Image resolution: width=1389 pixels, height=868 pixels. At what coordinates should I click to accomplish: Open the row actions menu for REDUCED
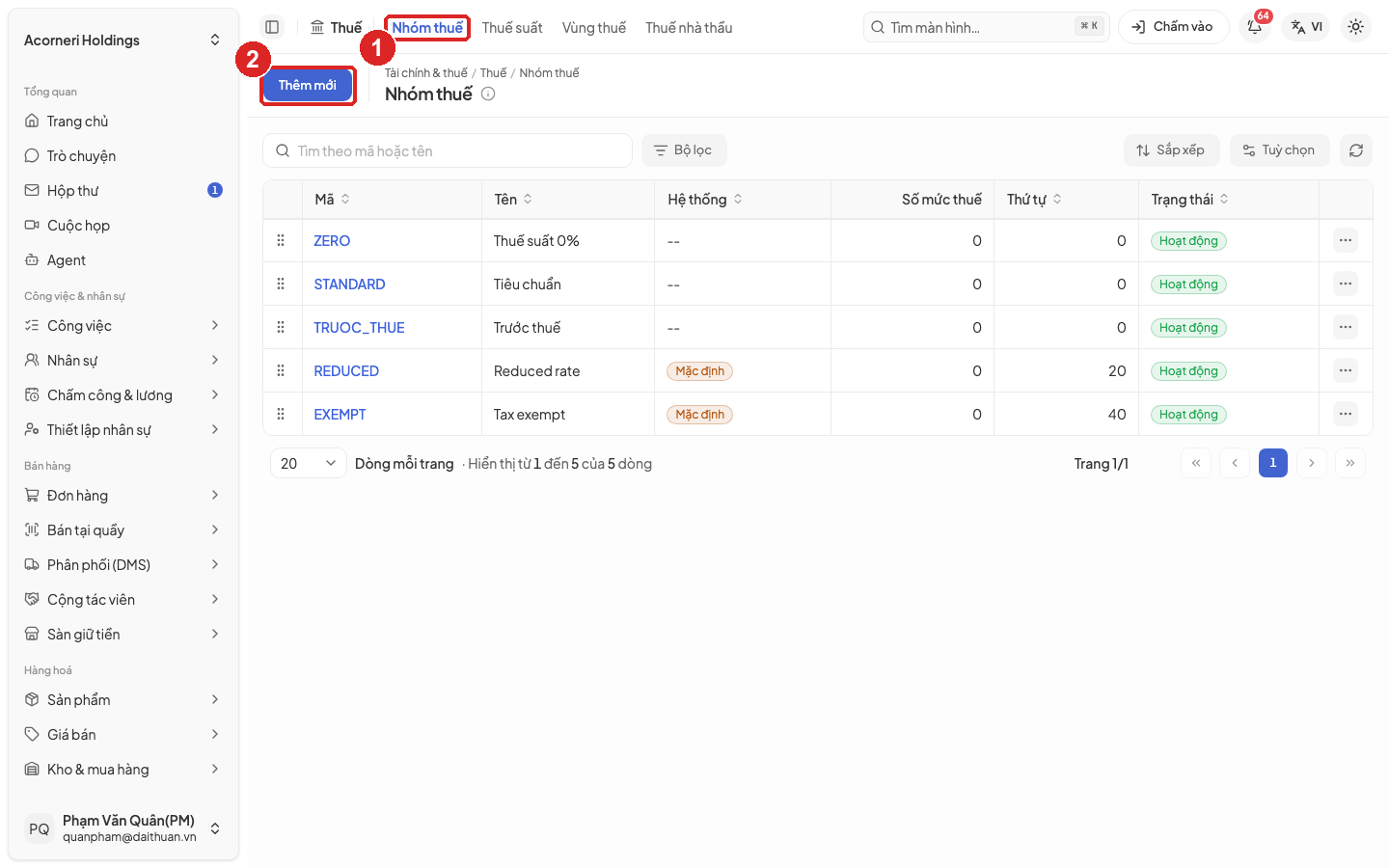point(1345,370)
